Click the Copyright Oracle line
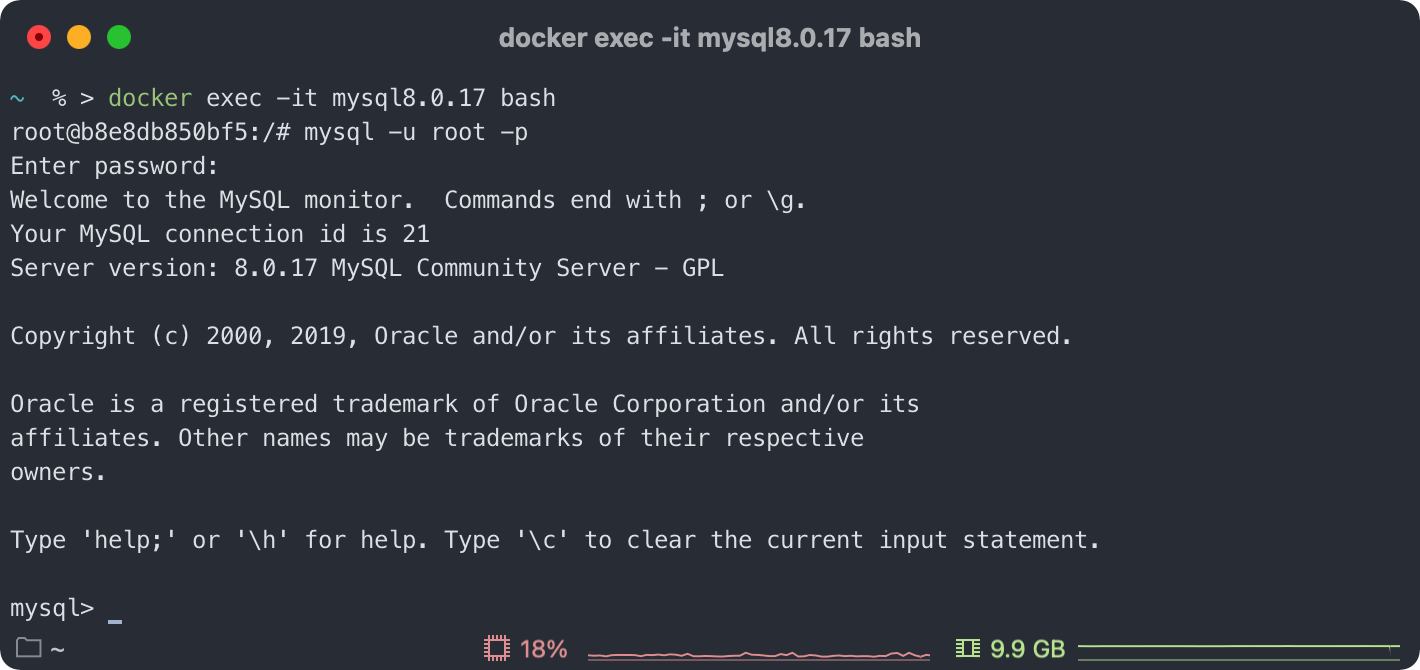Viewport: 1420px width, 670px height. (x=541, y=336)
